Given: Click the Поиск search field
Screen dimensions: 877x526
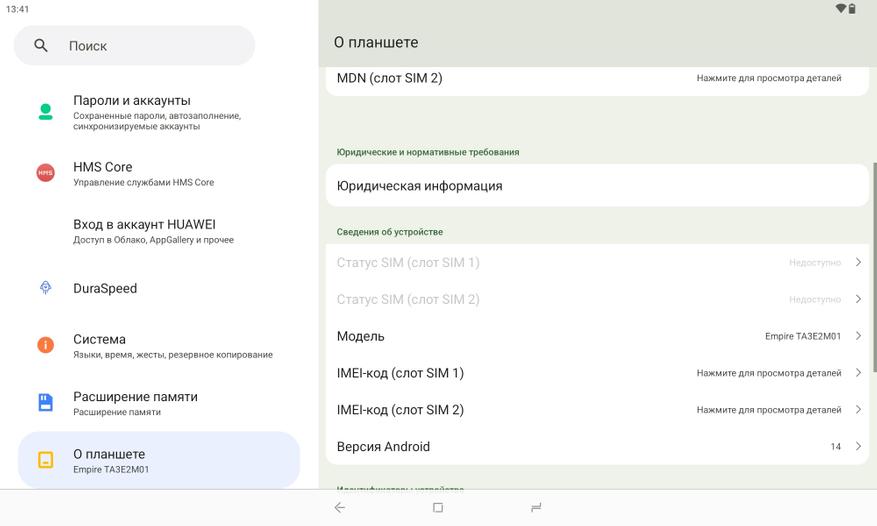Looking at the screenshot, I should click(150, 46).
